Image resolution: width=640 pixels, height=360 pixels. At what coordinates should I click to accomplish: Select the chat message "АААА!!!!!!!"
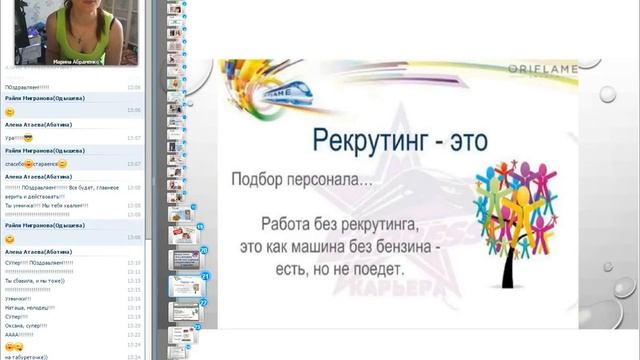[19, 335]
